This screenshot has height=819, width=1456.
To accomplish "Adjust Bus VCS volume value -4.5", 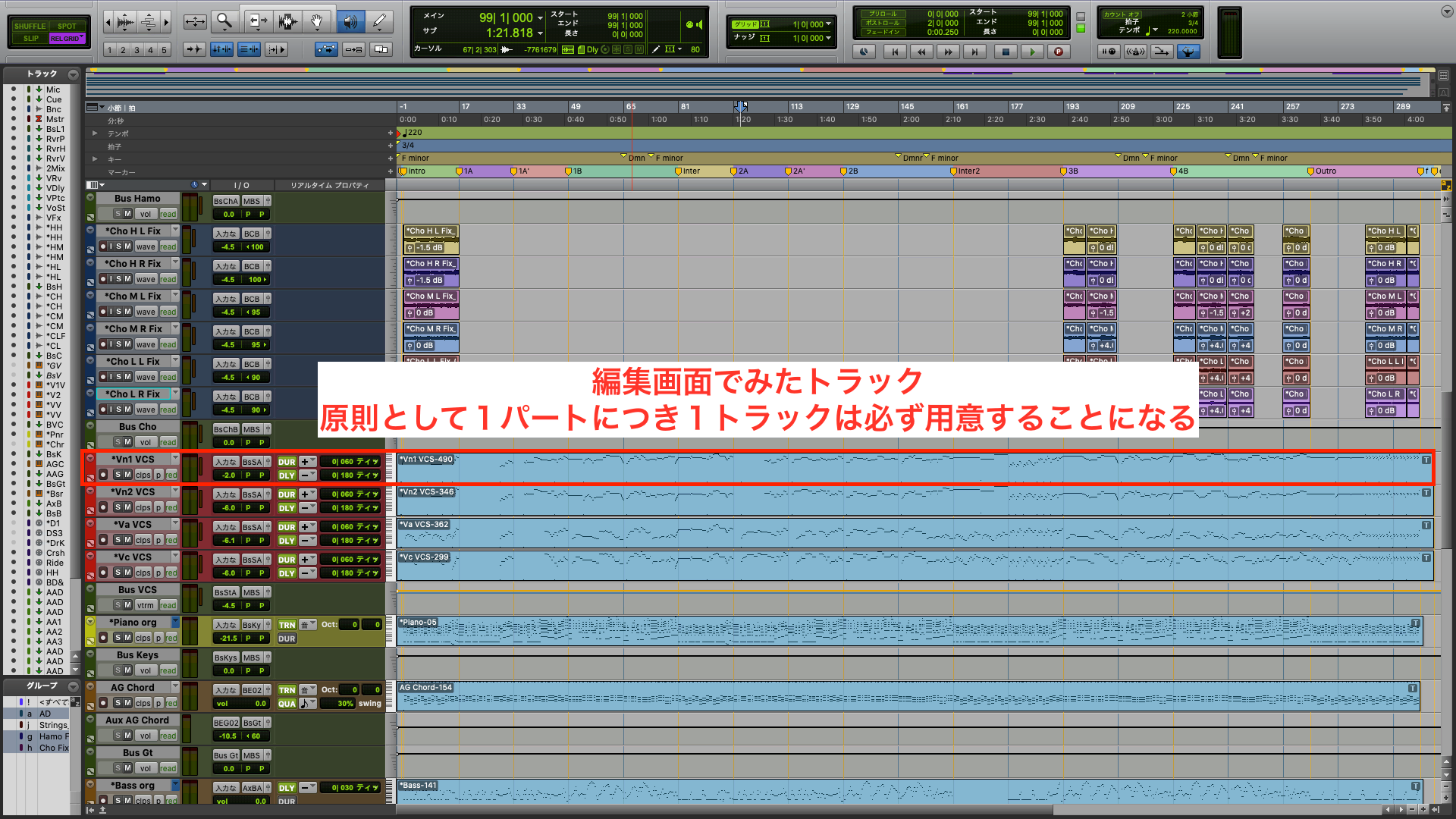I will point(229,605).
